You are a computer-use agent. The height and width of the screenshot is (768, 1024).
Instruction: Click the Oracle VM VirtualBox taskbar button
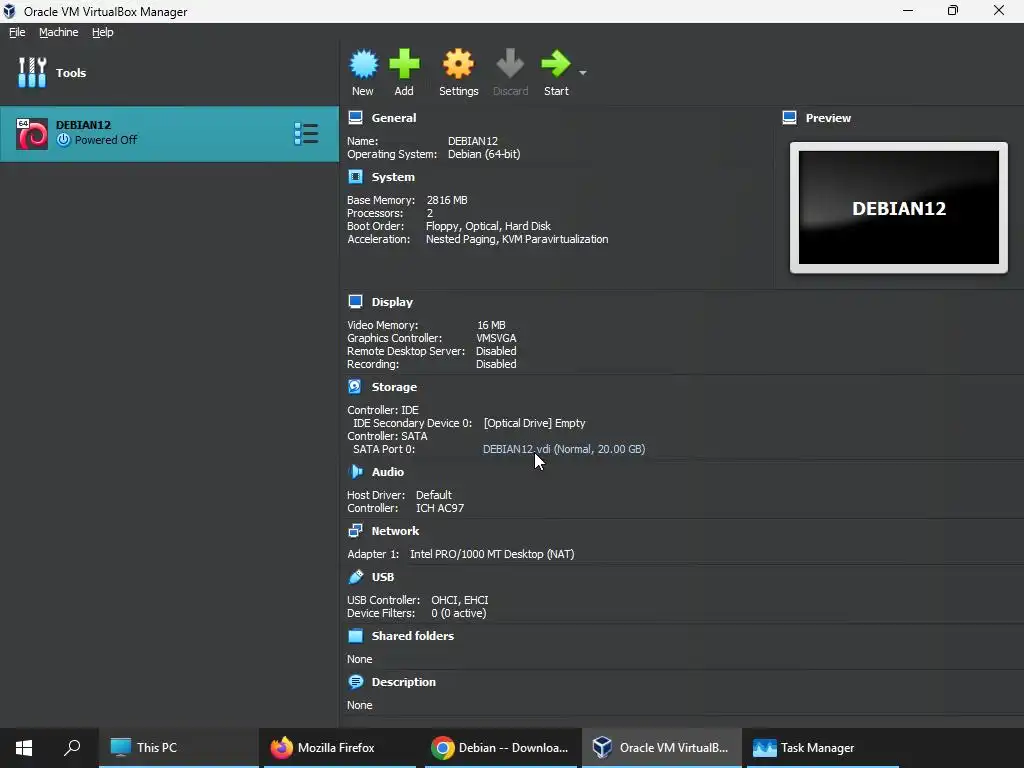(x=662, y=748)
